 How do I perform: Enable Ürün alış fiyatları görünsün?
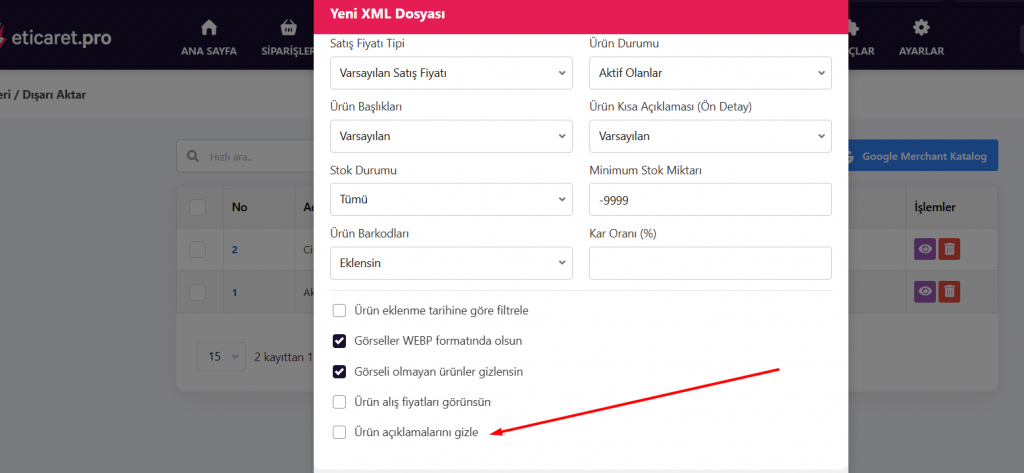(x=340, y=402)
